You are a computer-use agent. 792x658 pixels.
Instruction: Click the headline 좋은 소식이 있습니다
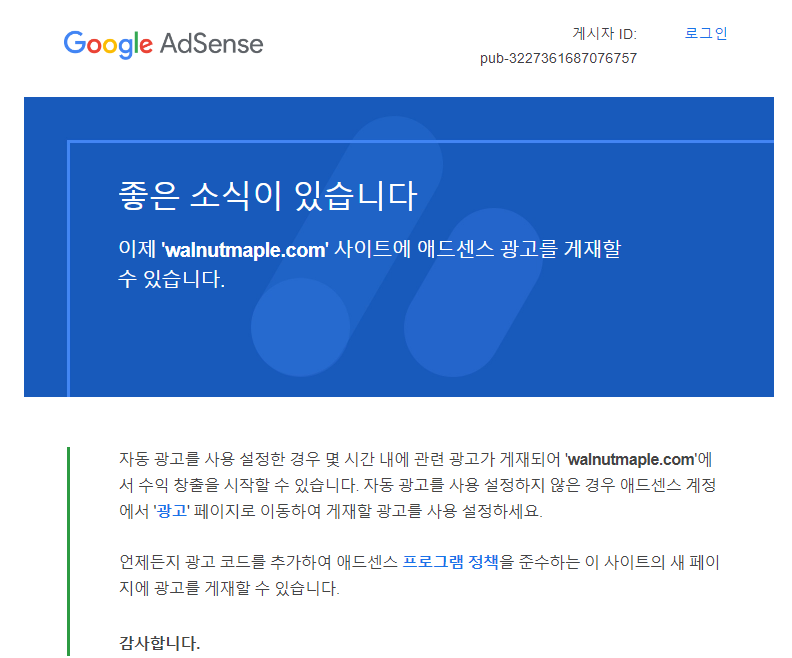click(x=268, y=196)
